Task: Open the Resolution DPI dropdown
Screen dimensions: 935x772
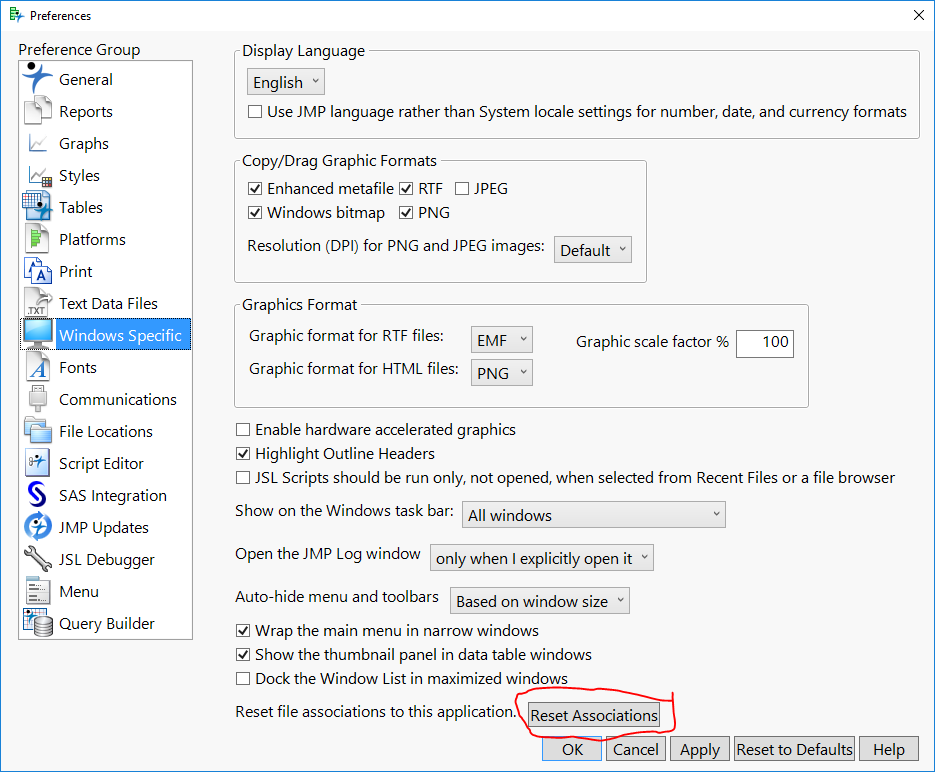Action: point(592,249)
